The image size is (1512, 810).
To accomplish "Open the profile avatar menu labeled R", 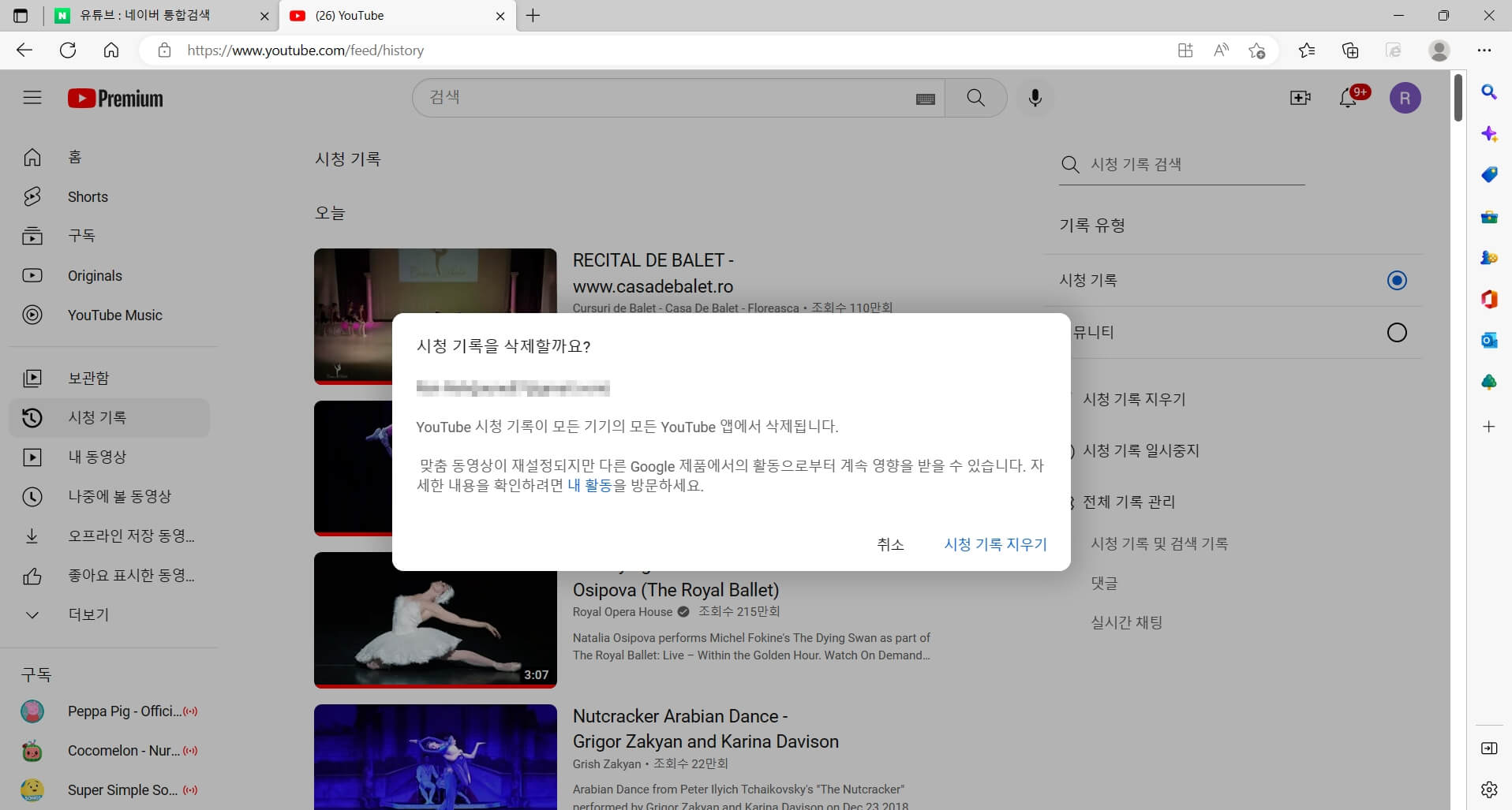I will click(x=1405, y=97).
